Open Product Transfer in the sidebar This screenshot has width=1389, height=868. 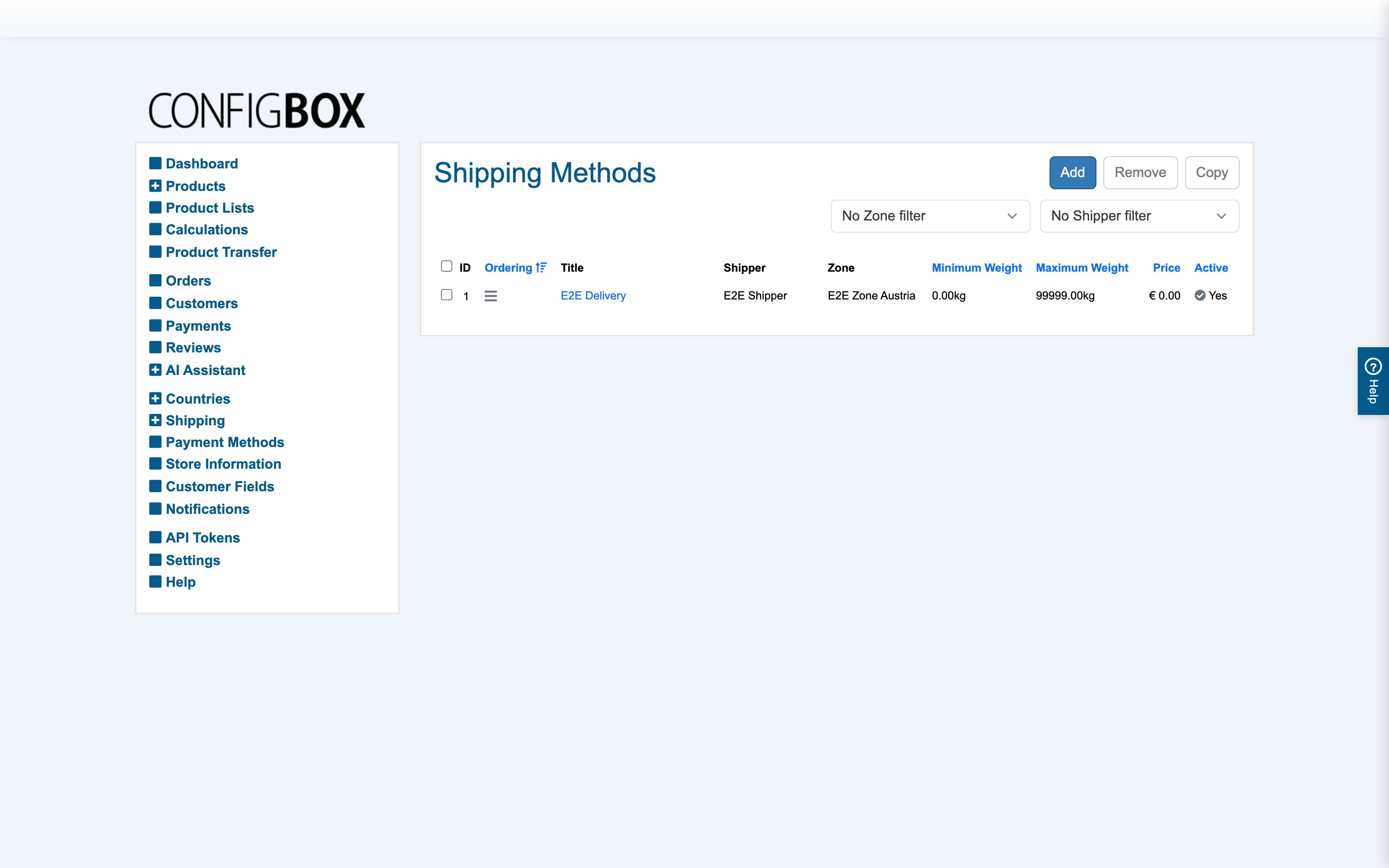click(x=221, y=252)
